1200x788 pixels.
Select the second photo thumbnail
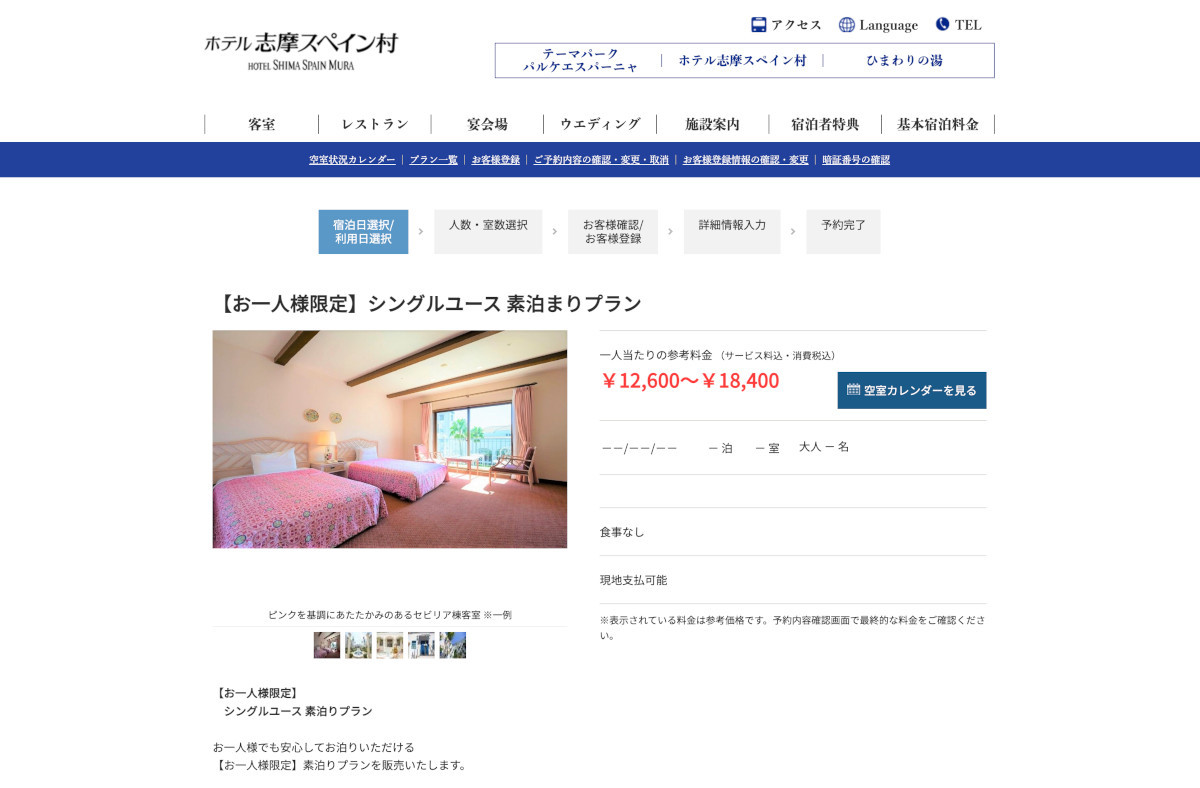point(358,645)
